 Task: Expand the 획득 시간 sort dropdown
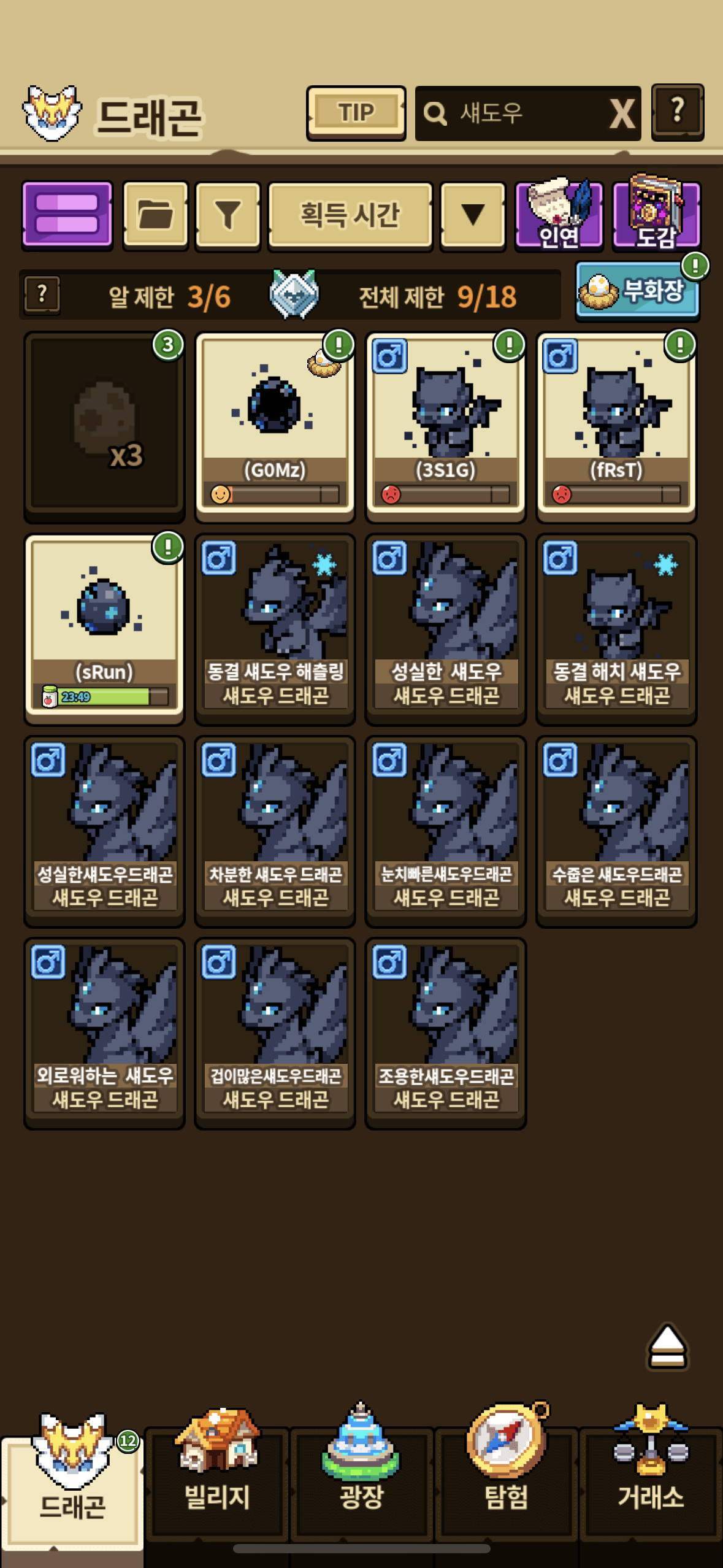click(x=350, y=215)
